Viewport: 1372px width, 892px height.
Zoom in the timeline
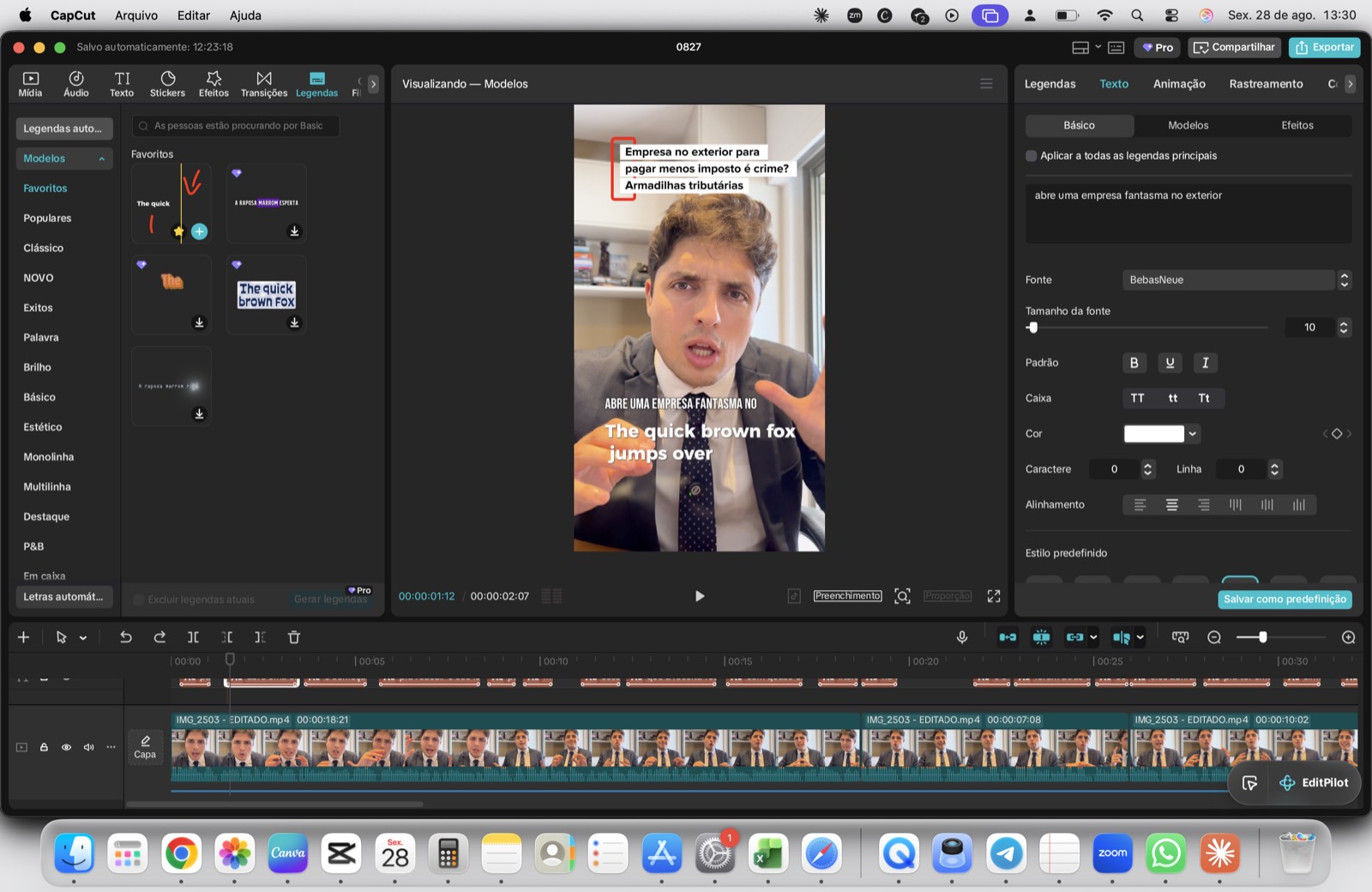tap(1349, 637)
